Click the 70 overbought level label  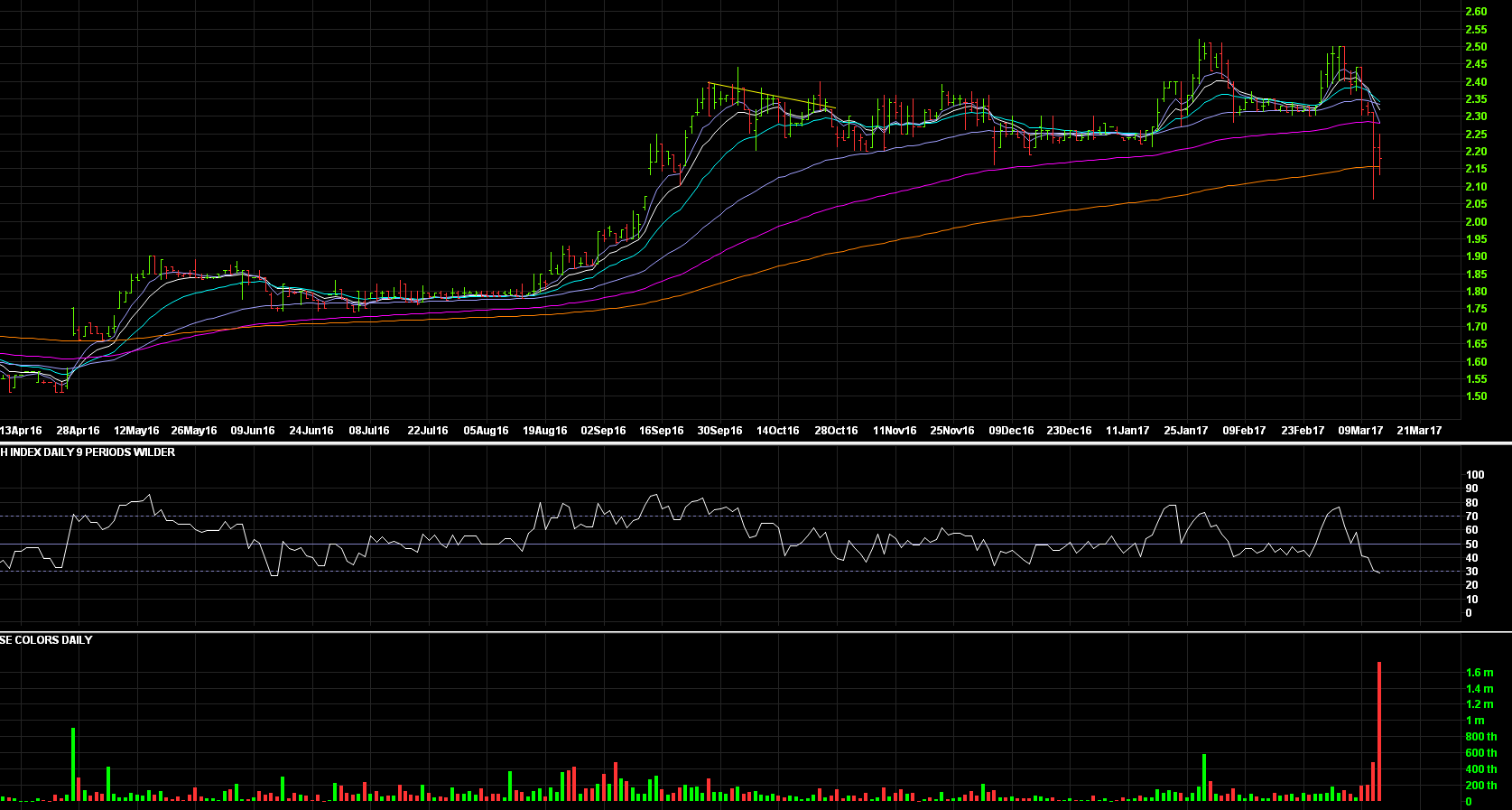pyautogui.click(x=1471, y=517)
